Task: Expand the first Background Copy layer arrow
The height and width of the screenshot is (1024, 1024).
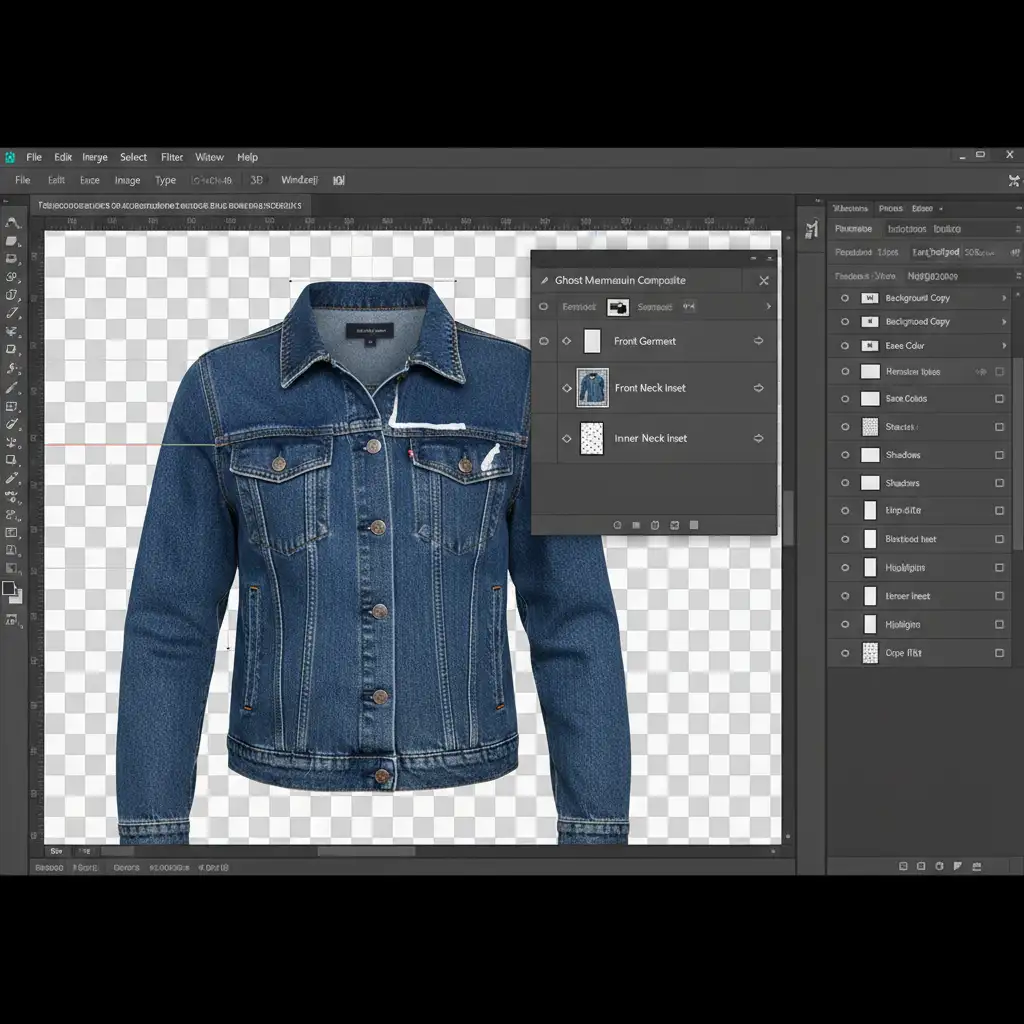Action: tap(1003, 298)
